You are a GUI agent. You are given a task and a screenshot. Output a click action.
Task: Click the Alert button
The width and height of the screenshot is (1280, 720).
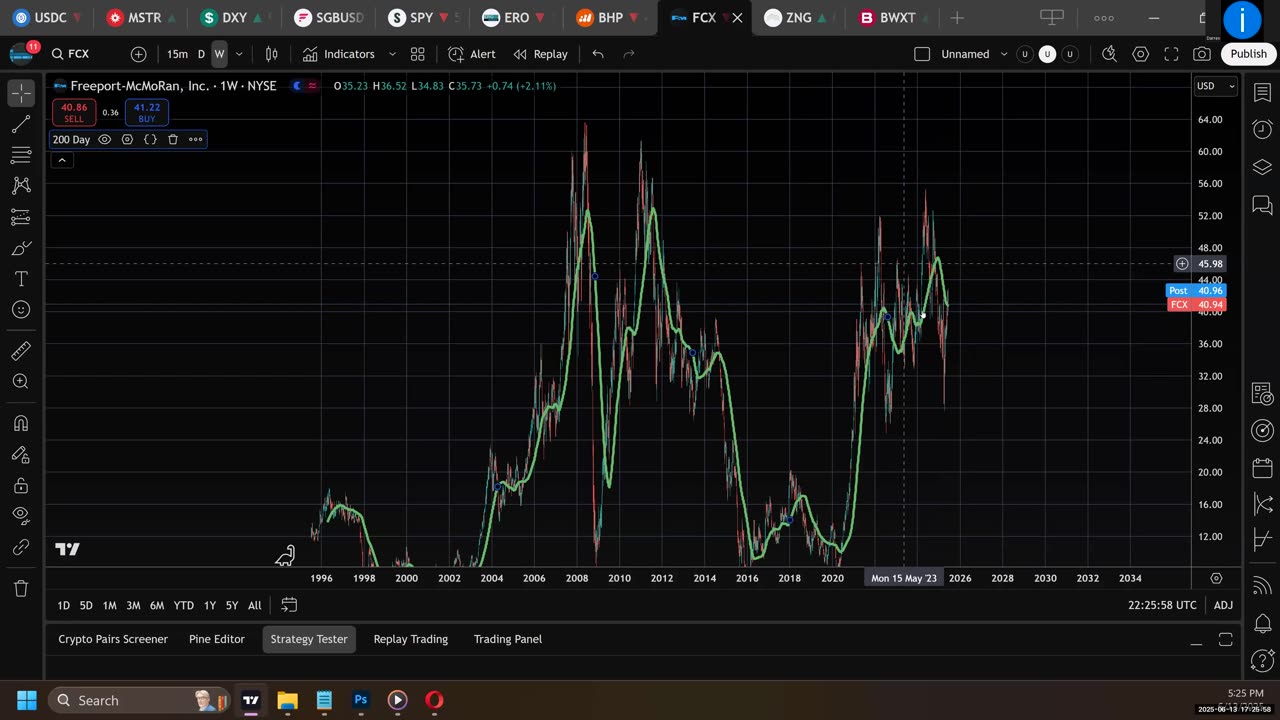pos(471,54)
